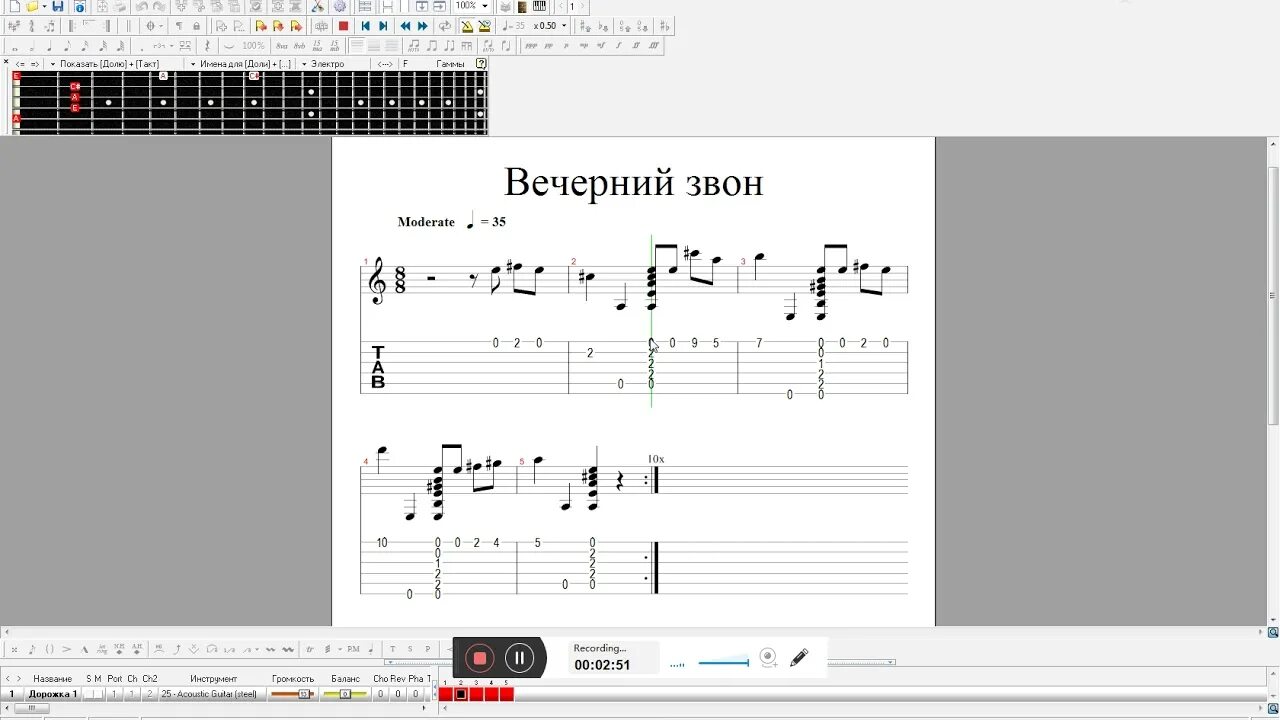This screenshot has height=720, width=1280.
Task: Apply 8vb octave marking
Action: click(300, 46)
